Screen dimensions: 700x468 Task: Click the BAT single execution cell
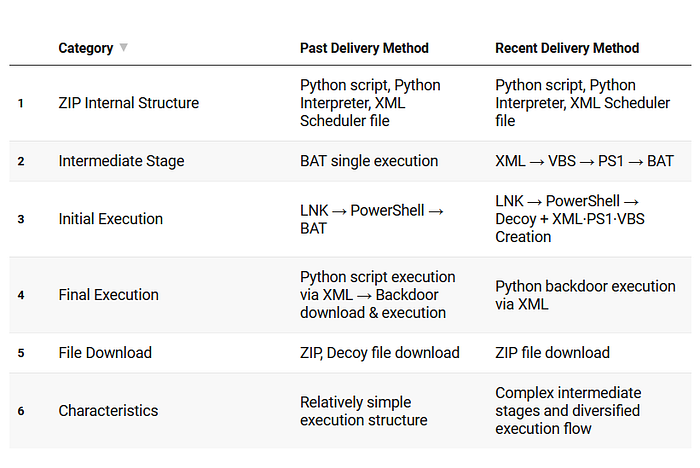[x=369, y=161]
